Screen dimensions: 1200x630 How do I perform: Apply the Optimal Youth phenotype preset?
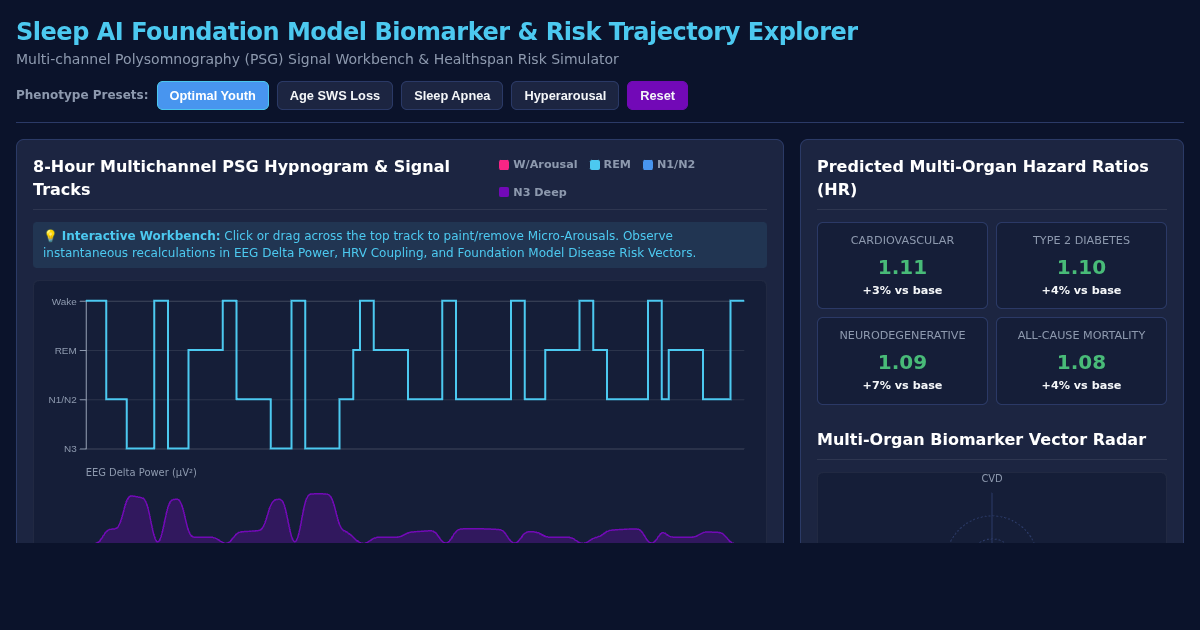coord(213,95)
